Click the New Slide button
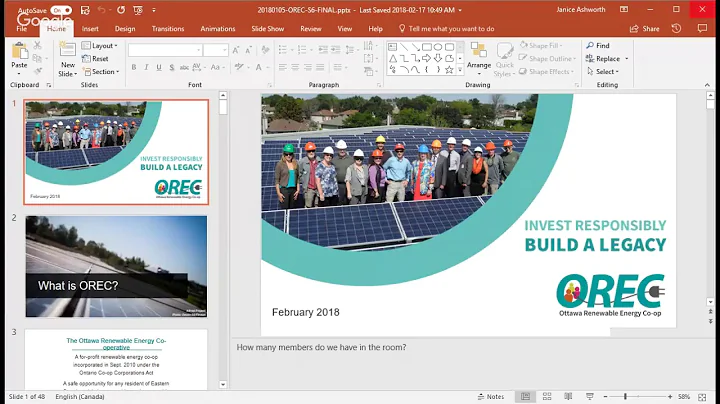The image size is (720, 404). [x=68, y=60]
